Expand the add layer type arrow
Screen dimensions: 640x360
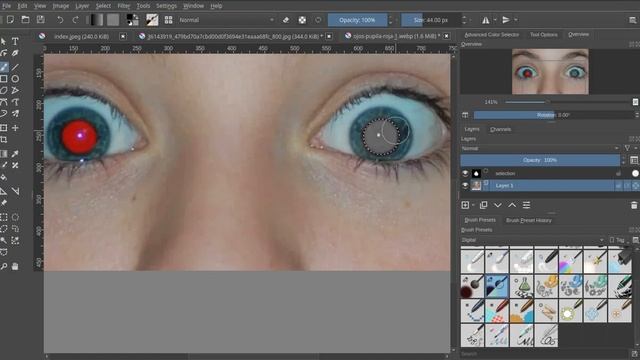[x=473, y=205]
